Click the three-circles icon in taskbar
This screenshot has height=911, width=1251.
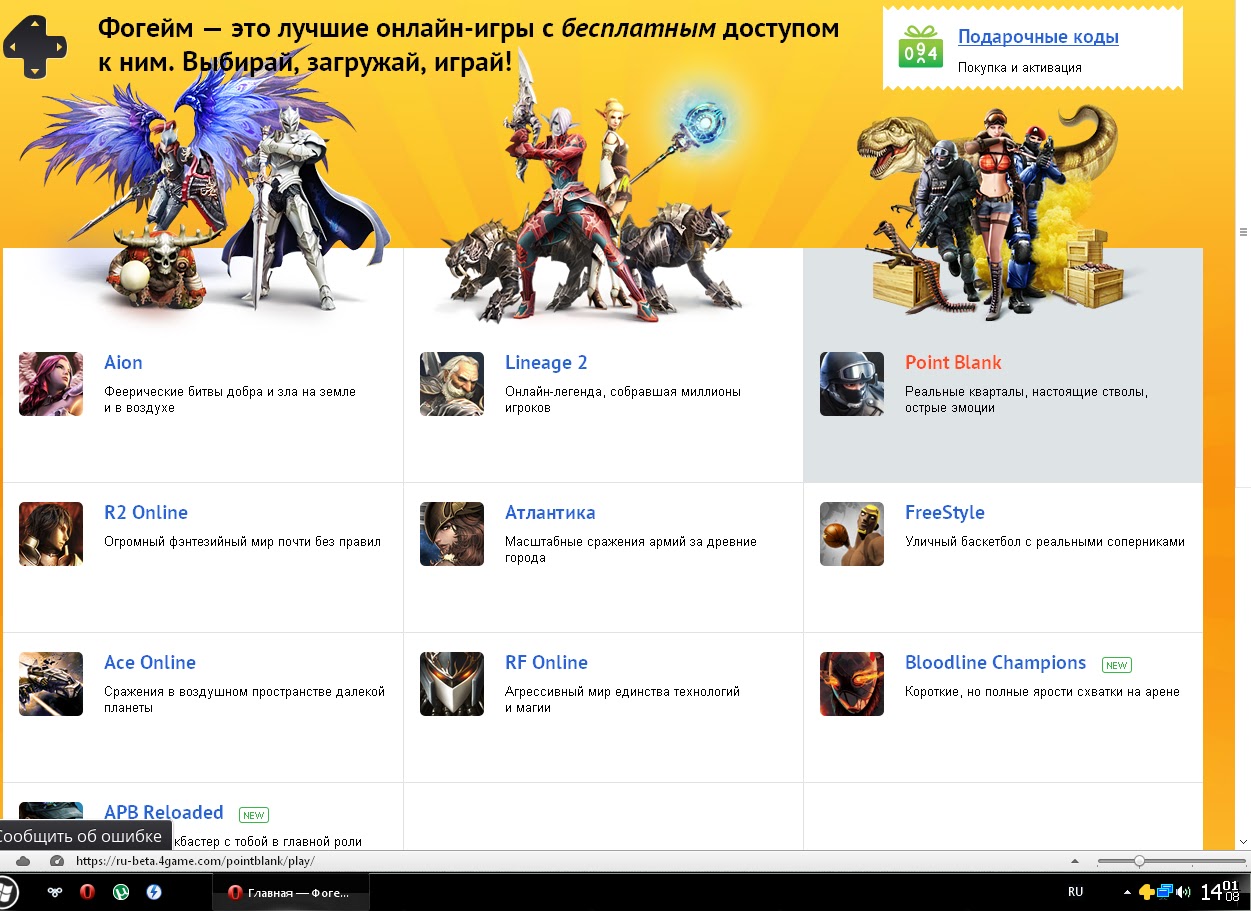(x=54, y=892)
